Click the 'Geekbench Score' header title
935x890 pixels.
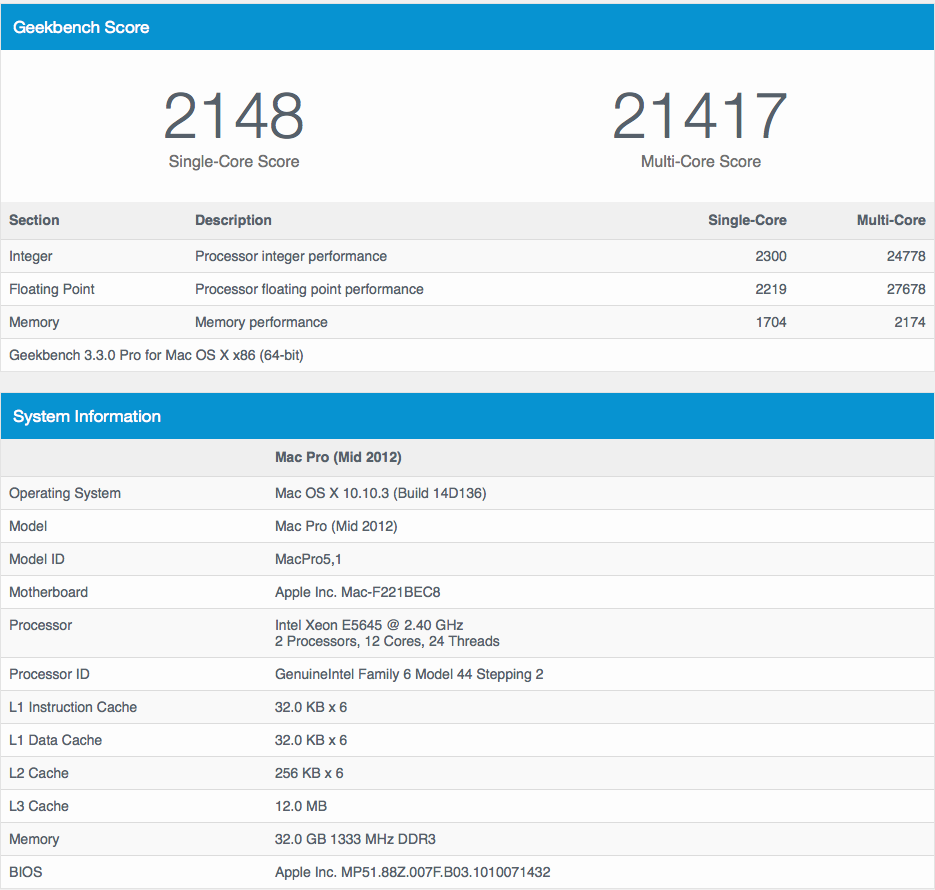pyautogui.click(x=81, y=27)
